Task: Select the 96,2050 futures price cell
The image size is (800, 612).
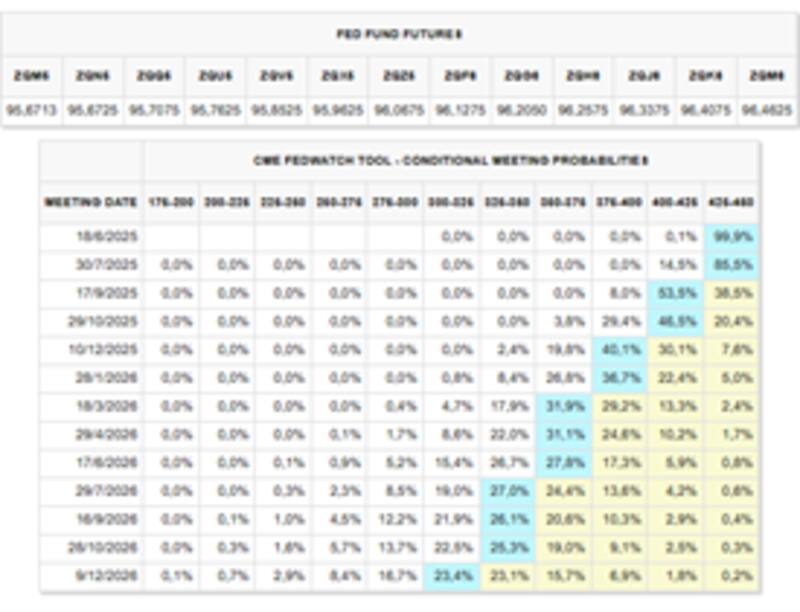Action: pyautogui.click(x=521, y=110)
